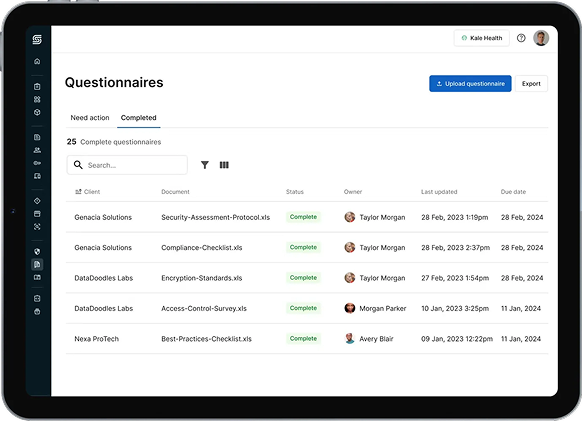The width and height of the screenshot is (583, 421).
Task: Click the Upload questionnaire button
Action: tap(470, 84)
